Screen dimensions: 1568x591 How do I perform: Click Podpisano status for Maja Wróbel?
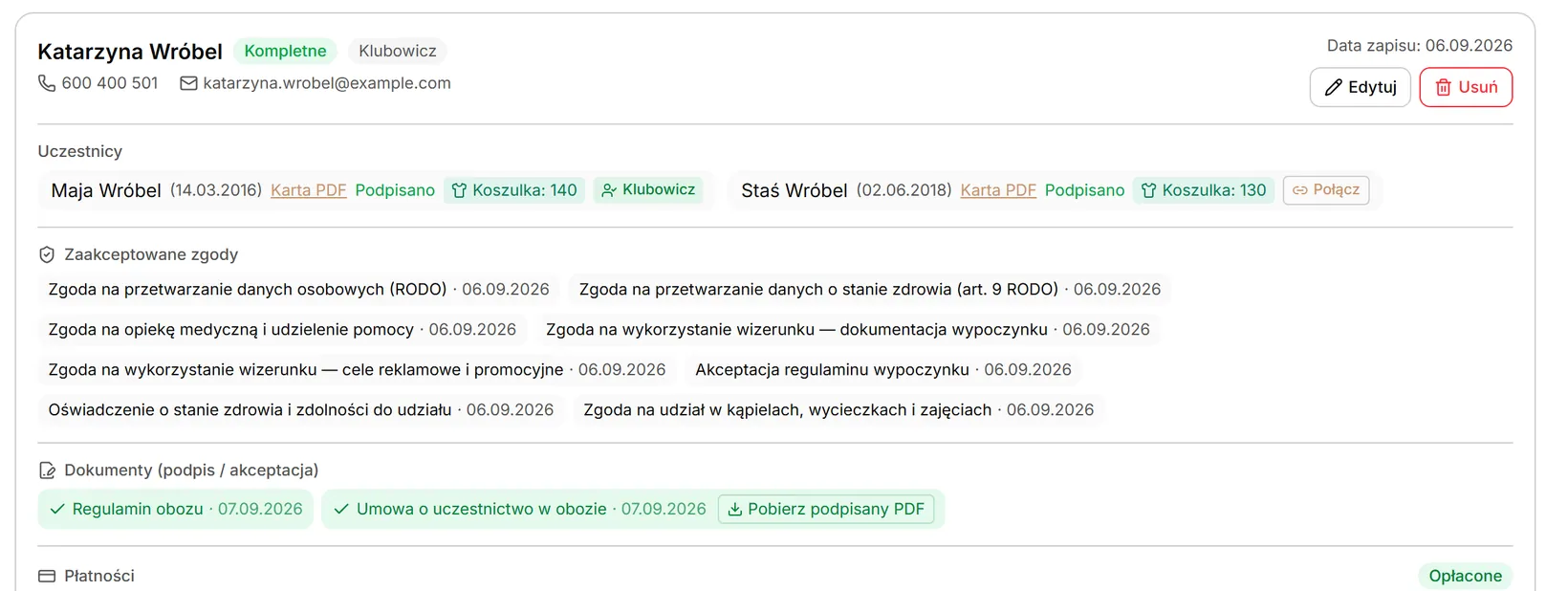(395, 190)
